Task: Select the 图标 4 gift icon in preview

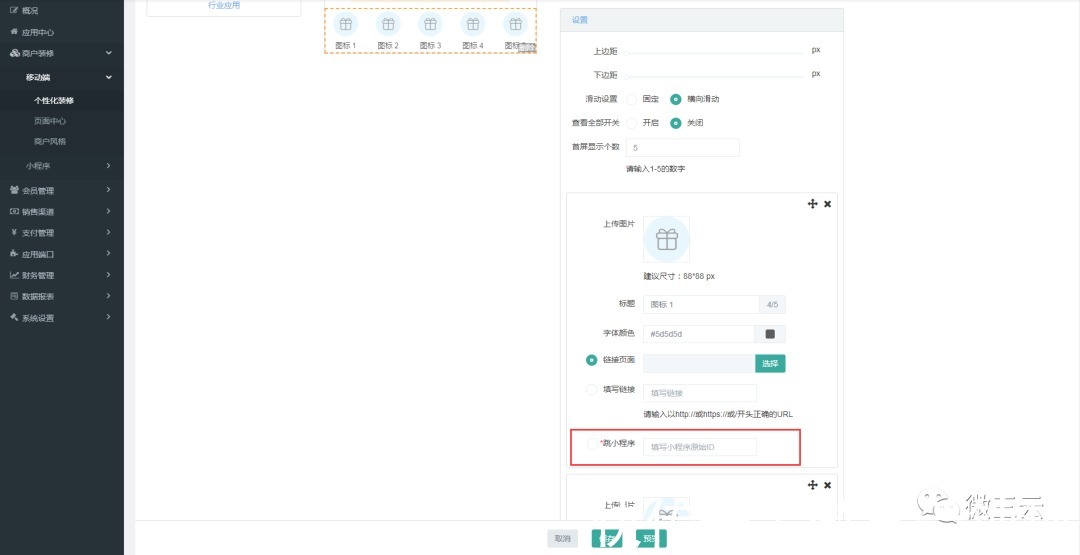Action: point(472,24)
